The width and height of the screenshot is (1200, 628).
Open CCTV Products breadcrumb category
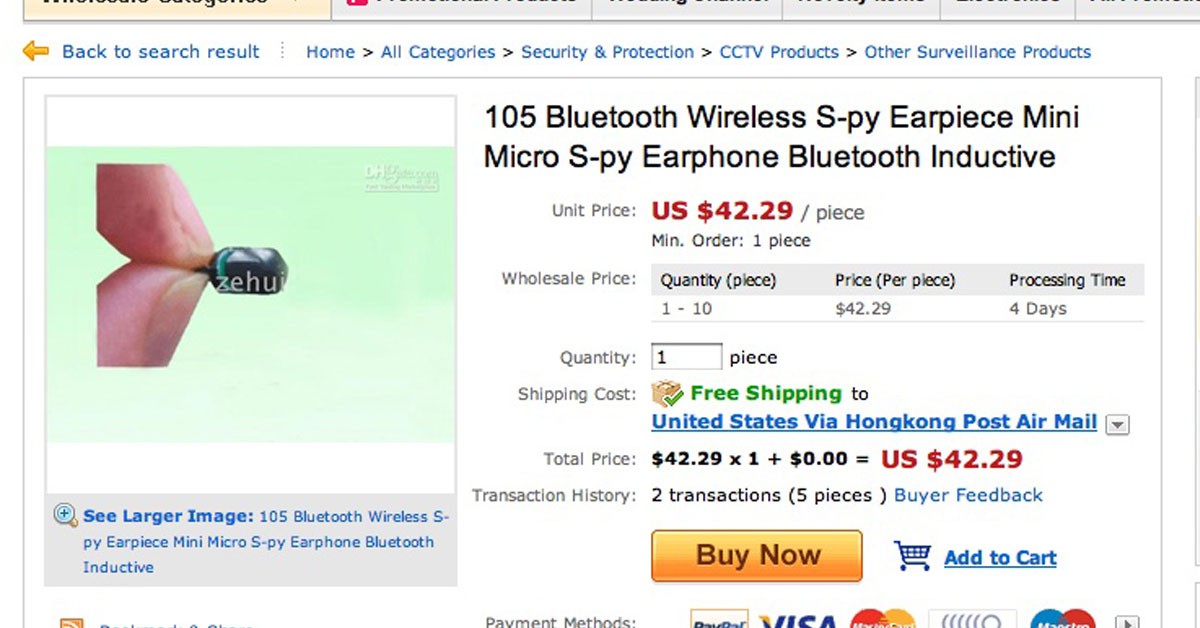[779, 52]
